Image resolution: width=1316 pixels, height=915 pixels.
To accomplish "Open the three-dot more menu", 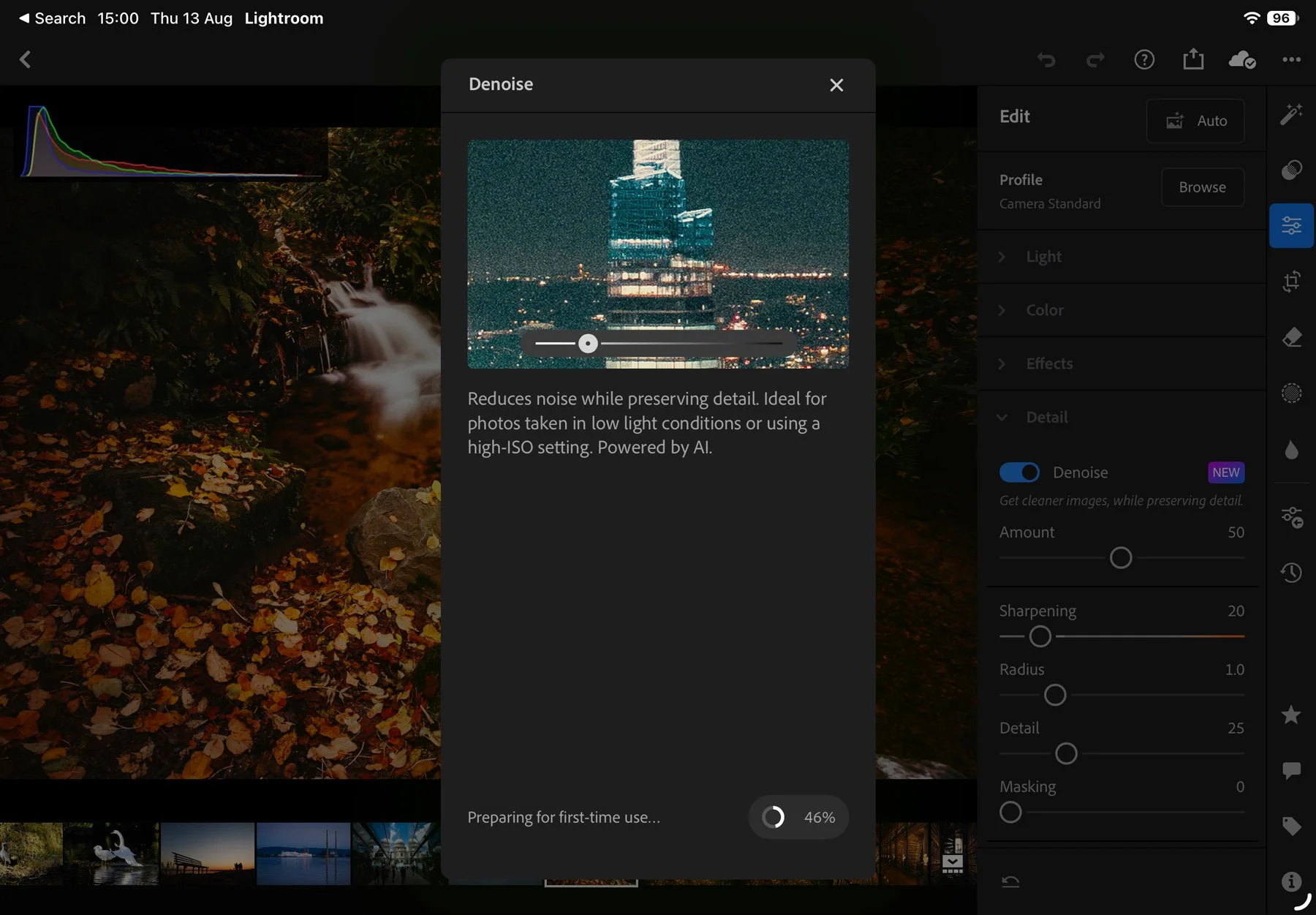I will click(x=1291, y=59).
